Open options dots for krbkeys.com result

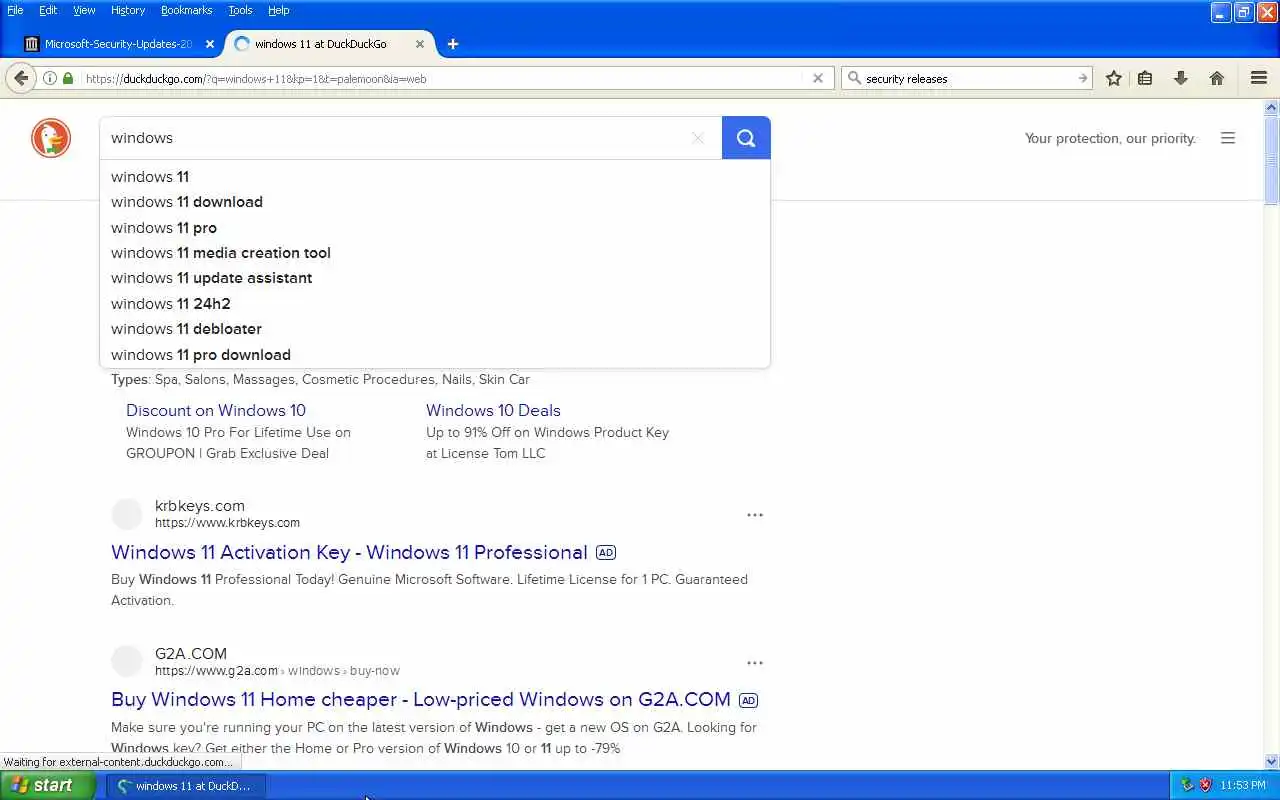[755, 515]
